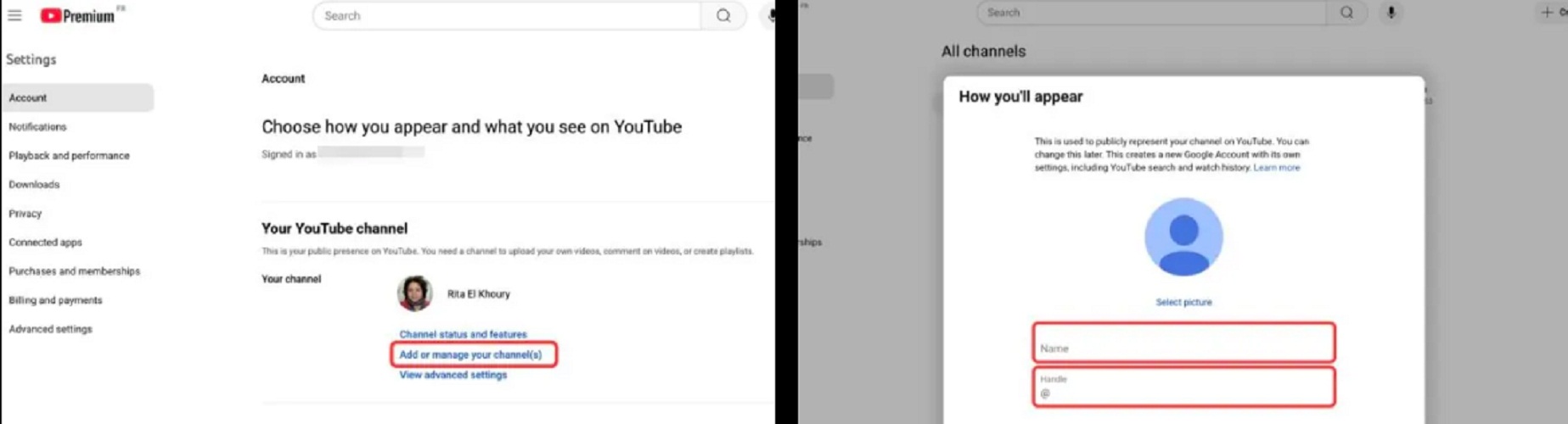Image resolution: width=1568 pixels, height=424 pixels.
Task: Open Channel status and features link
Action: 463,334
